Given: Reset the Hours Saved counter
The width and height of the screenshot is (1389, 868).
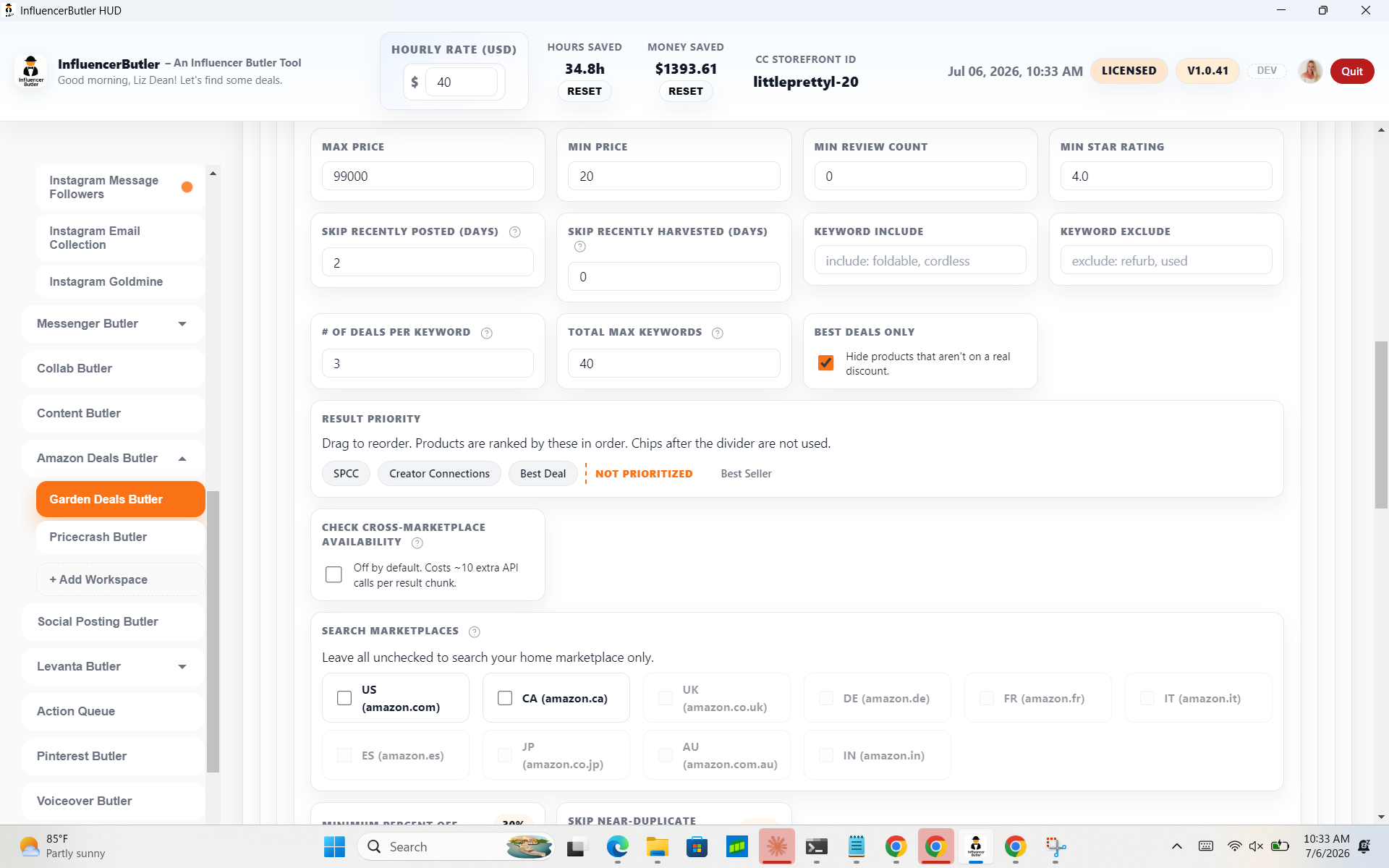Looking at the screenshot, I should click(x=585, y=91).
